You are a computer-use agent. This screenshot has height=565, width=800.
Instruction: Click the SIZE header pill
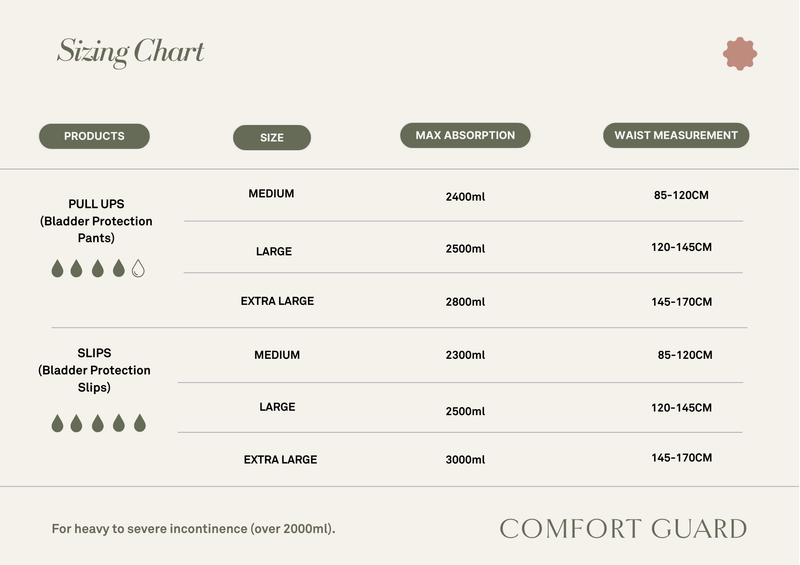[272, 137]
